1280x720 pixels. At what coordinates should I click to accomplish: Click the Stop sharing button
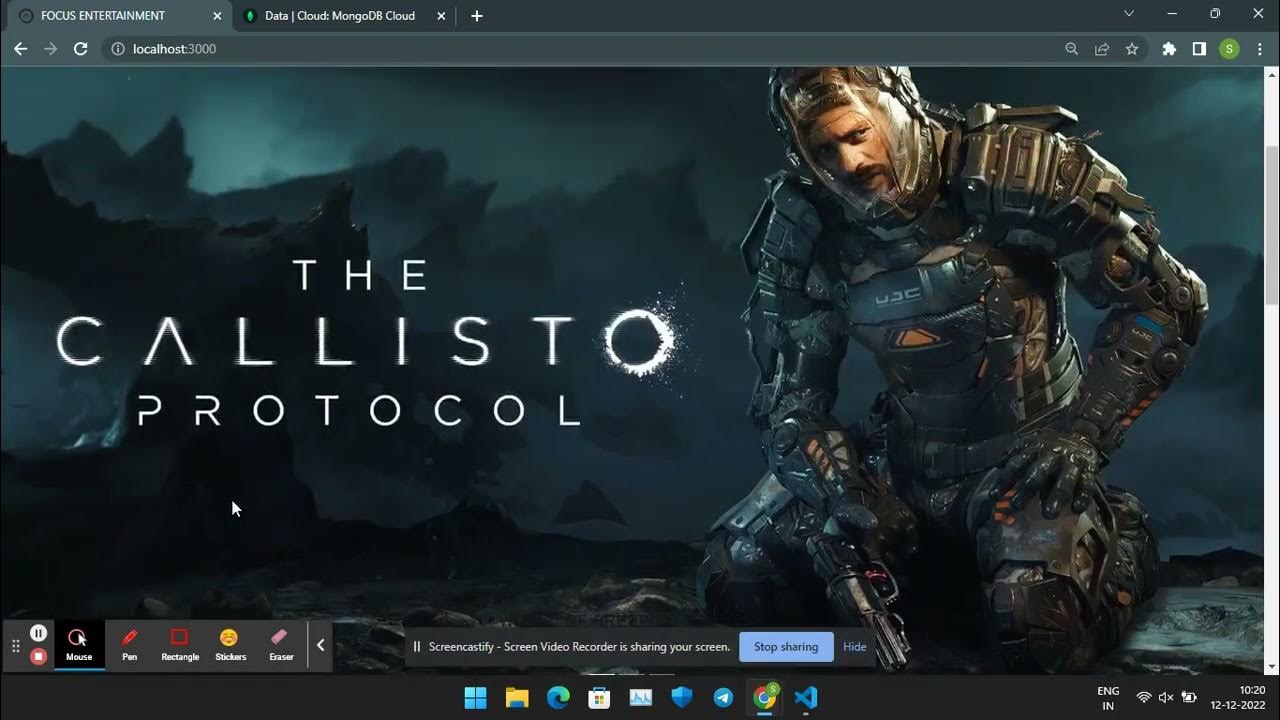pyautogui.click(x=786, y=647)
